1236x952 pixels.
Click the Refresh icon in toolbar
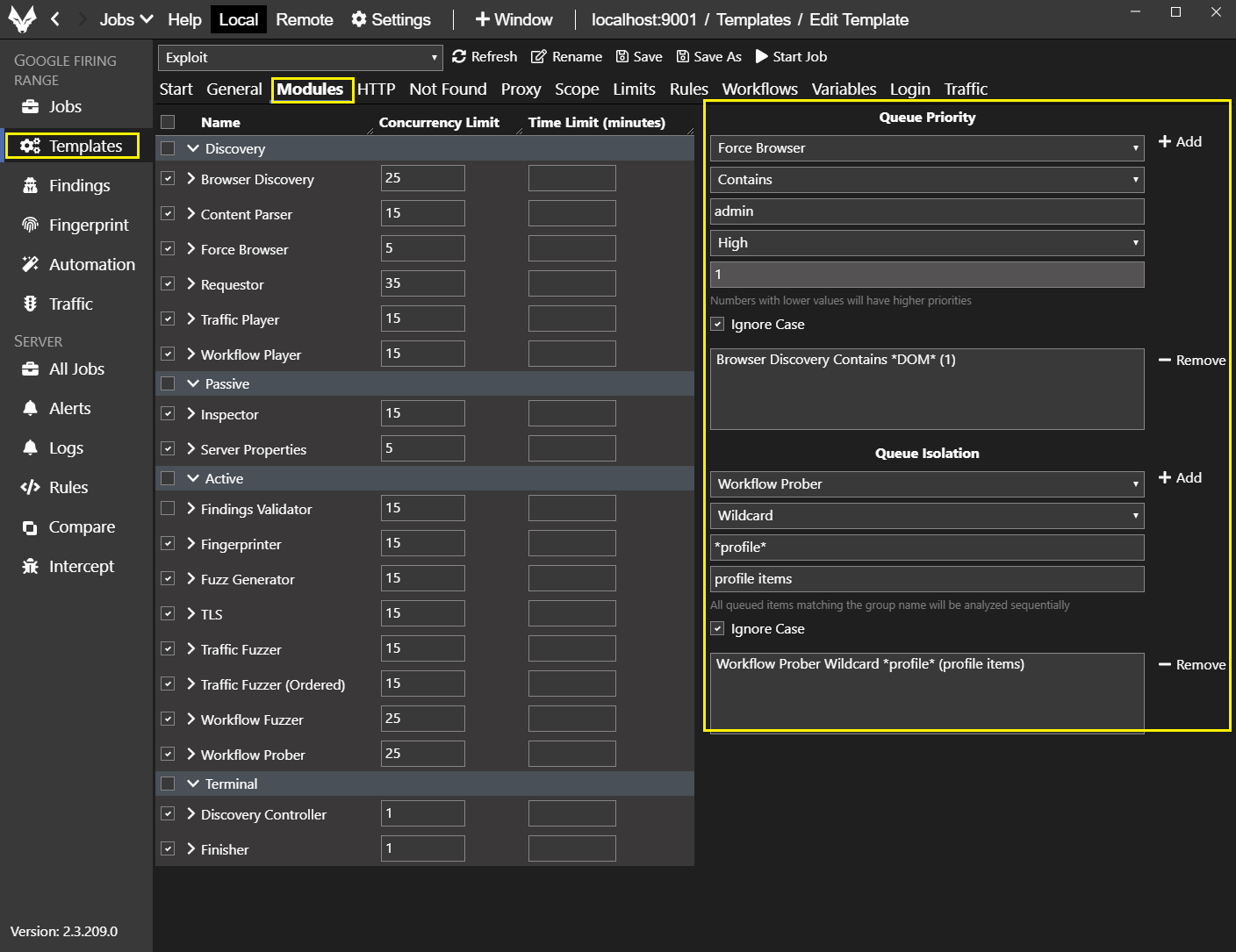click(x=459, y=57)
